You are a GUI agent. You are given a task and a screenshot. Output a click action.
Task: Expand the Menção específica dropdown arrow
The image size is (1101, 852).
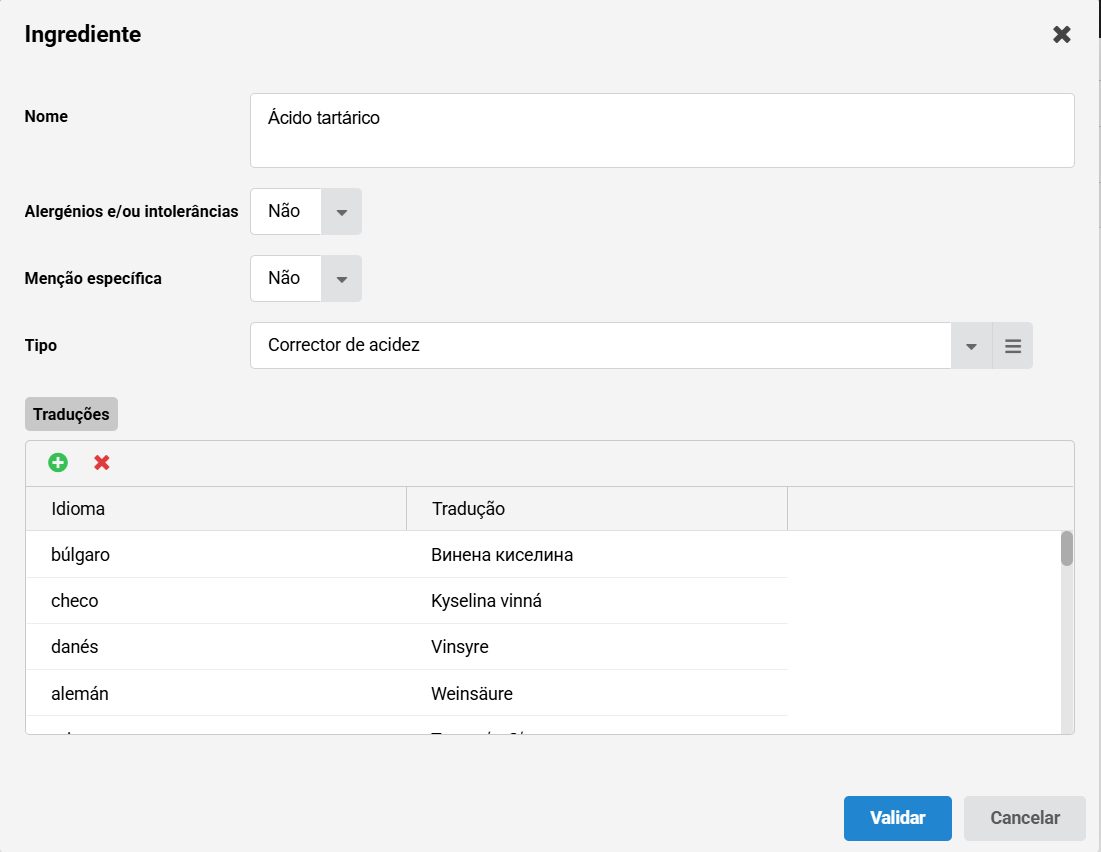coord(341,279)
